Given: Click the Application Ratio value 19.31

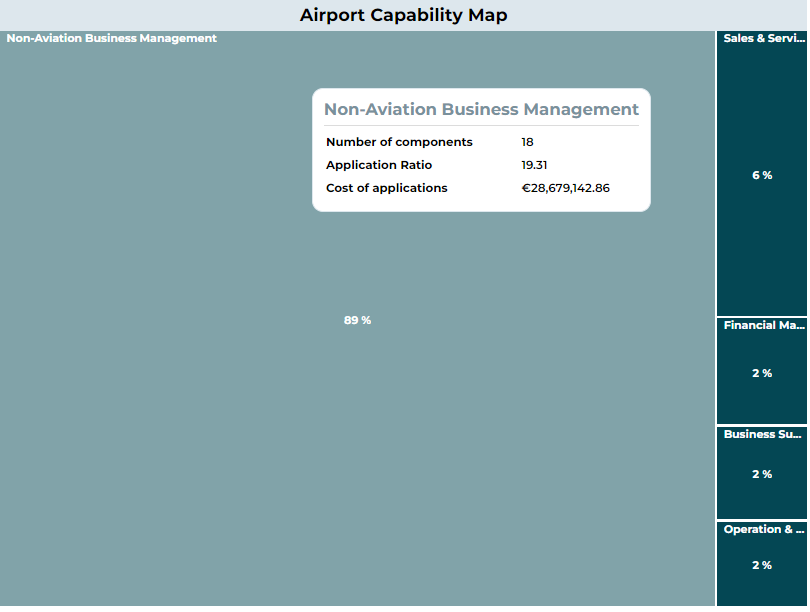Looking at the screenshot, I should (534, 165).
